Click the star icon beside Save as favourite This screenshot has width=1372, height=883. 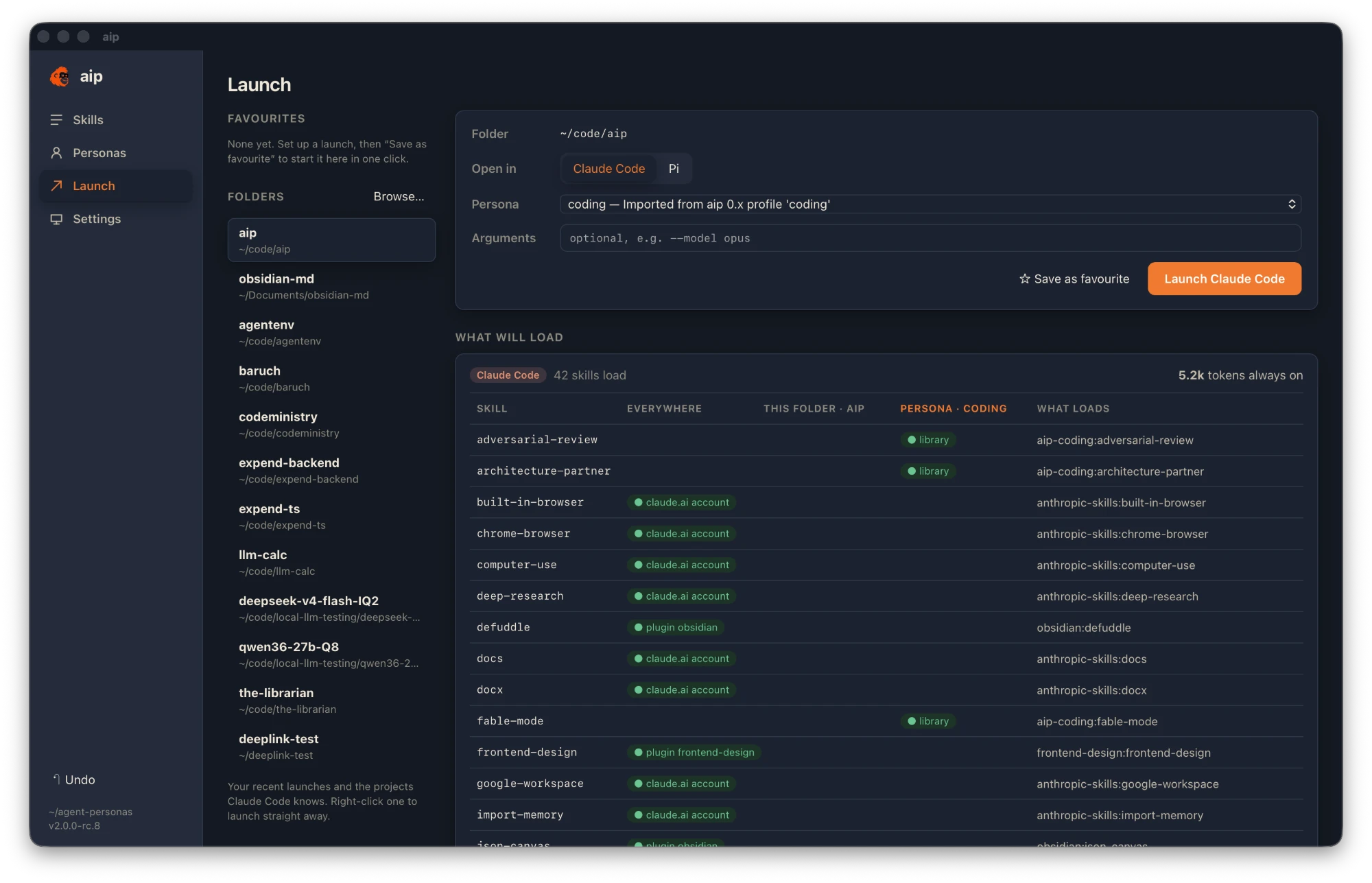click(x=1024, y=279)
